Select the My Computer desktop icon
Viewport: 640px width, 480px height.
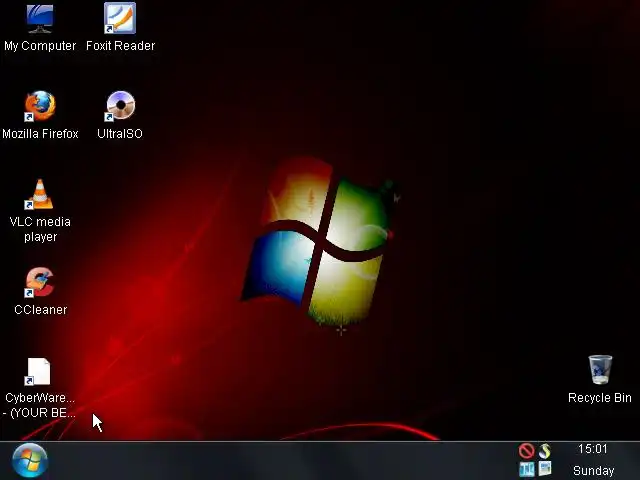[40, 19]
